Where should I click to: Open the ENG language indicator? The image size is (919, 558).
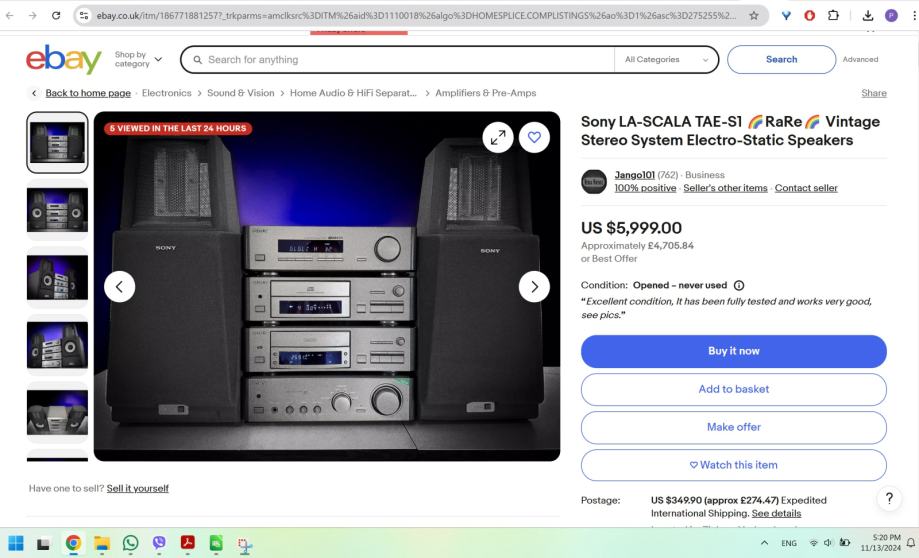pyautogui.click(x=789, y=543)
